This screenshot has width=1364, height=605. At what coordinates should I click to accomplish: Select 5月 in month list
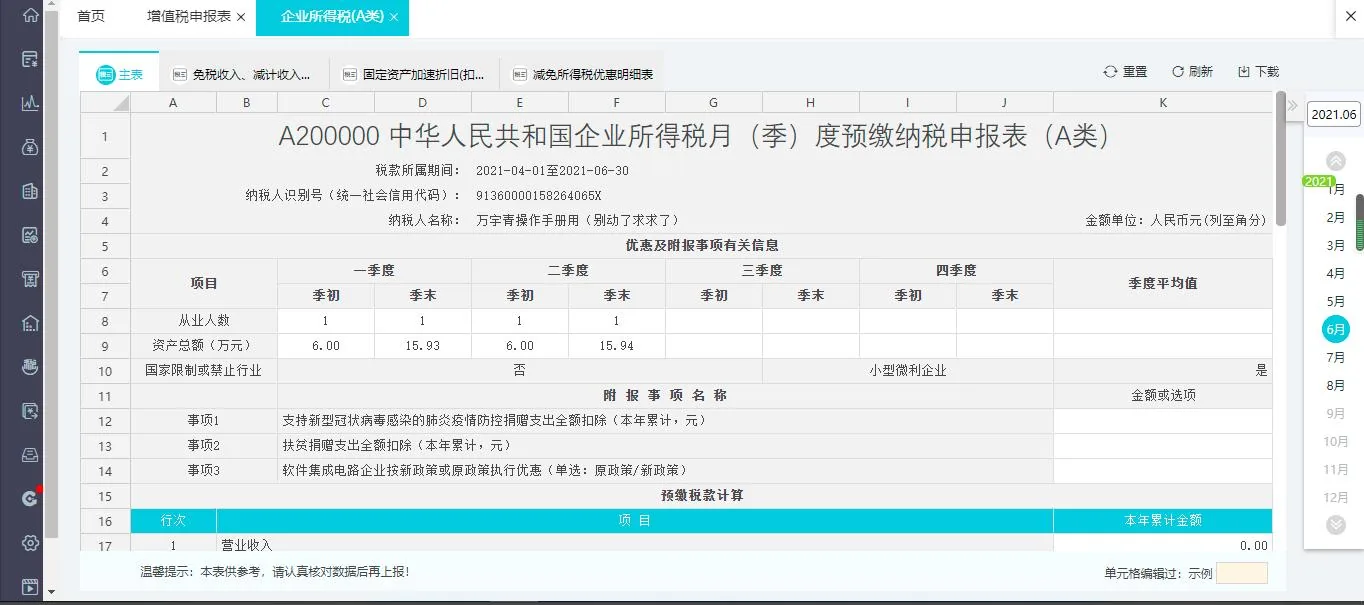(1336, 301)
